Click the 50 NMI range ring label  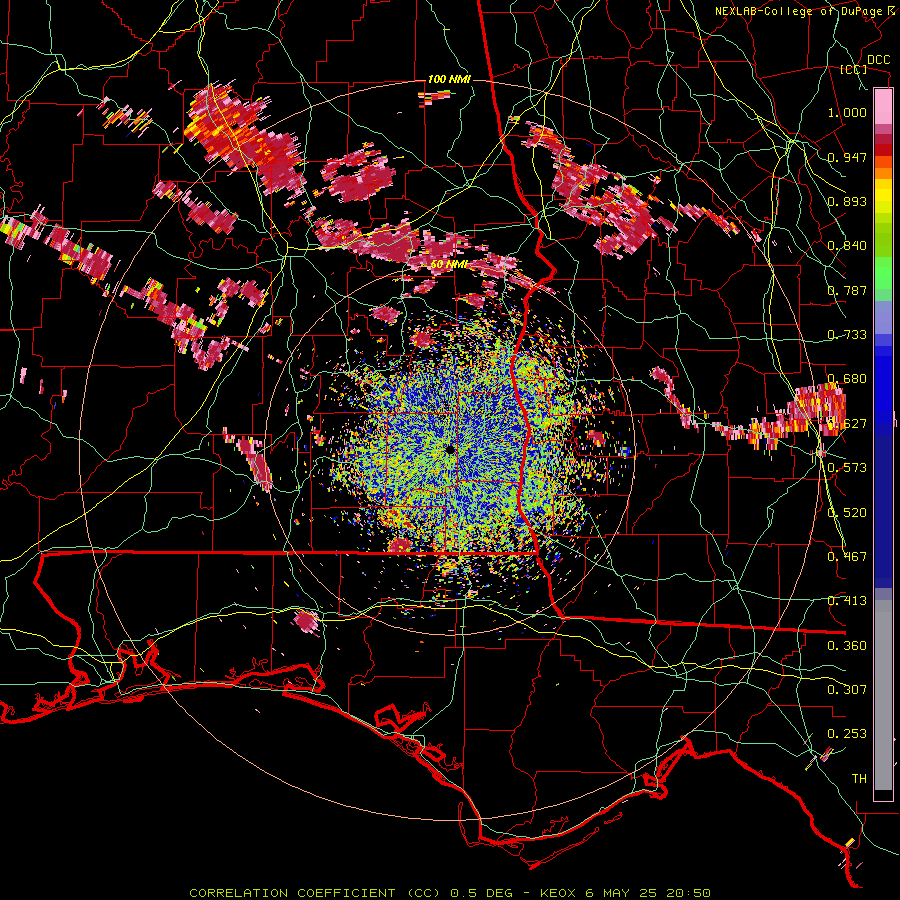coord(449,265)
